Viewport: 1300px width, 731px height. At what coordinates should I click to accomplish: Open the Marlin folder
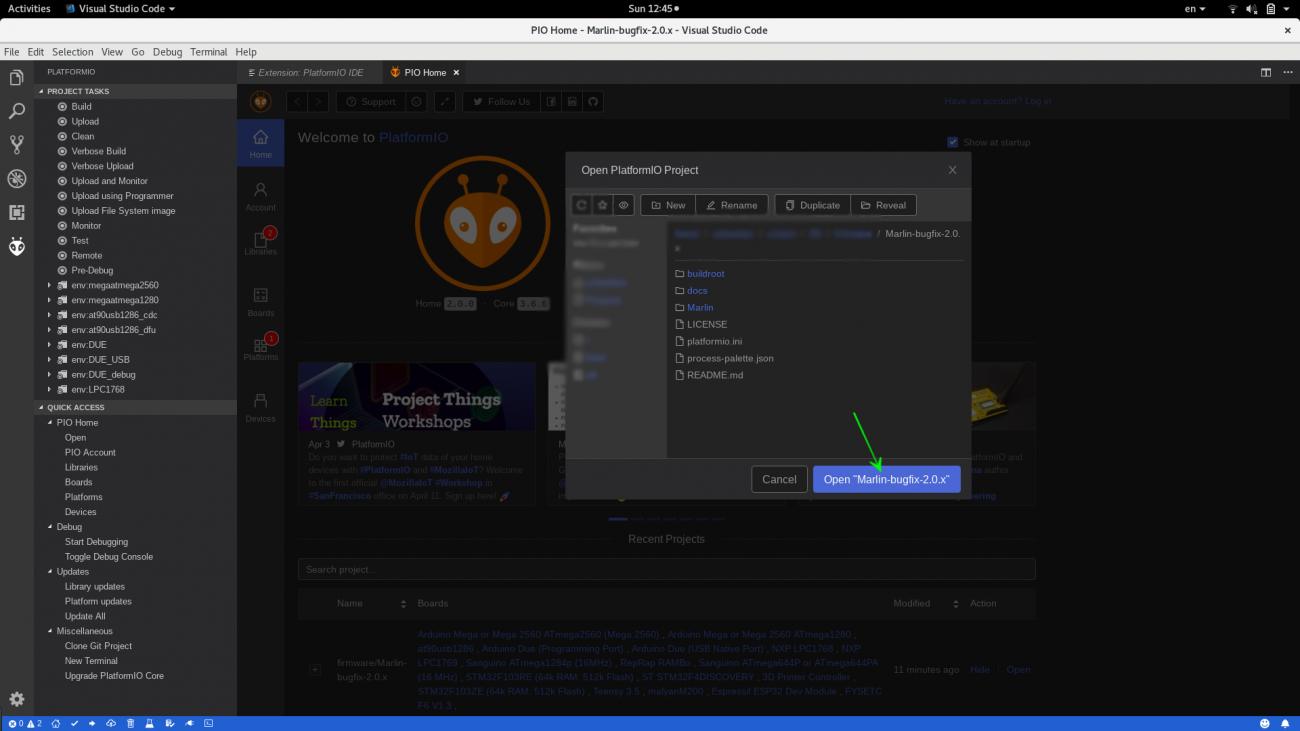[x=700, y=307]
